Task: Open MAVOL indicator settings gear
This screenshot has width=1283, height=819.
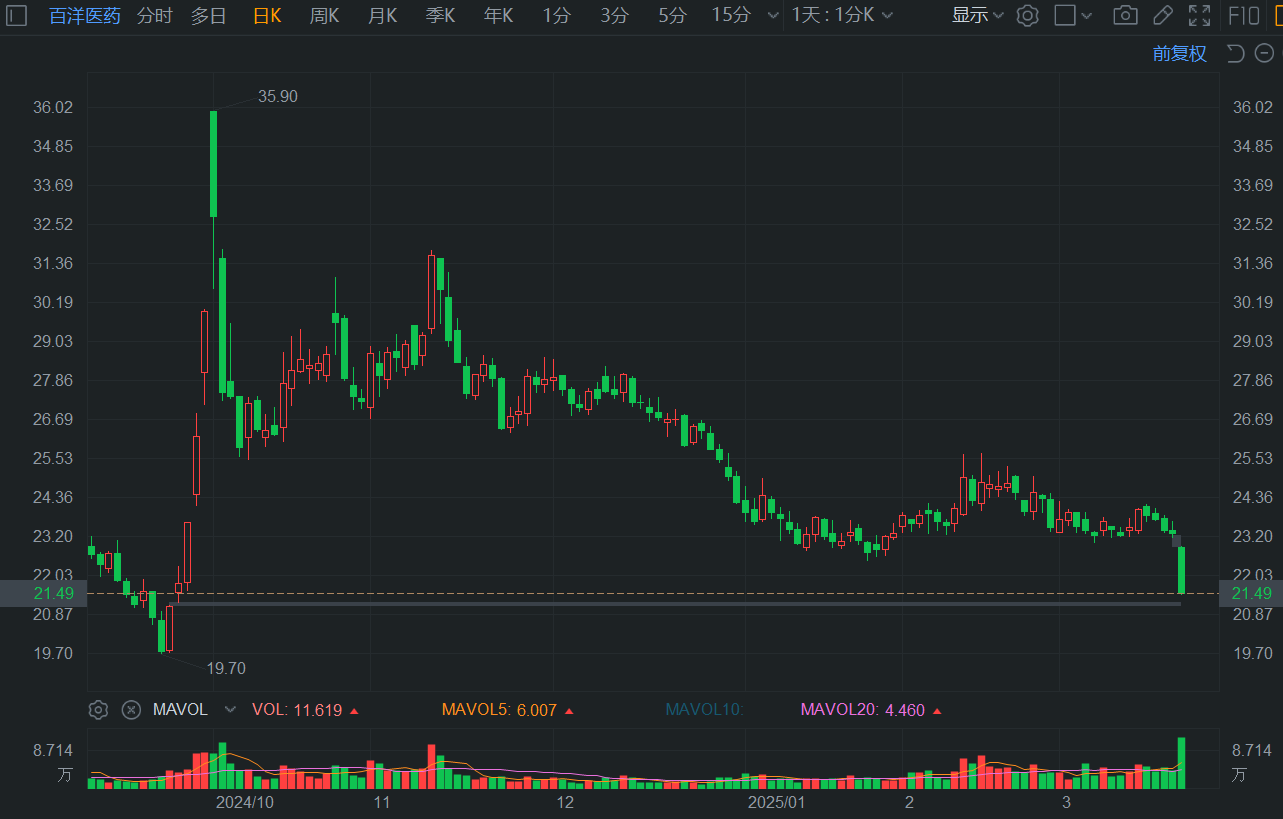Action: (x=98, y=710)
